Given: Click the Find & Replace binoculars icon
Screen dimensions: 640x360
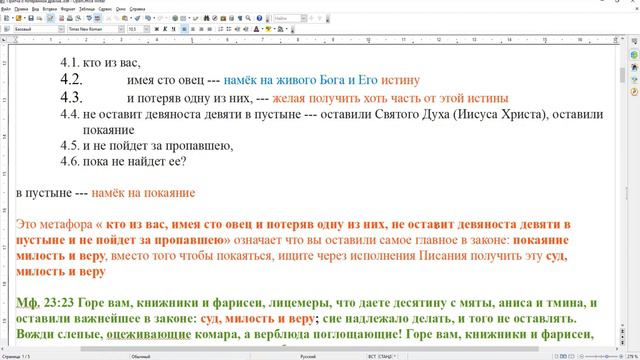Looking at the screenshot, I should 207,18.
